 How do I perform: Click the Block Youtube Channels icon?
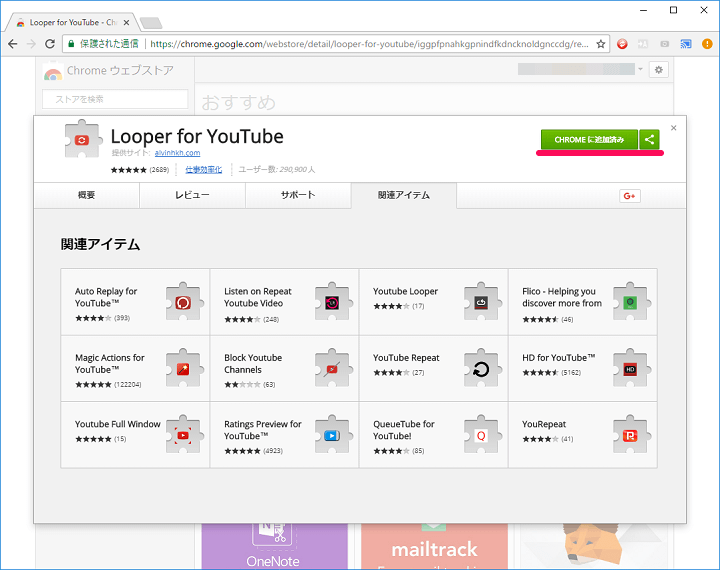(x=332, y=368)
